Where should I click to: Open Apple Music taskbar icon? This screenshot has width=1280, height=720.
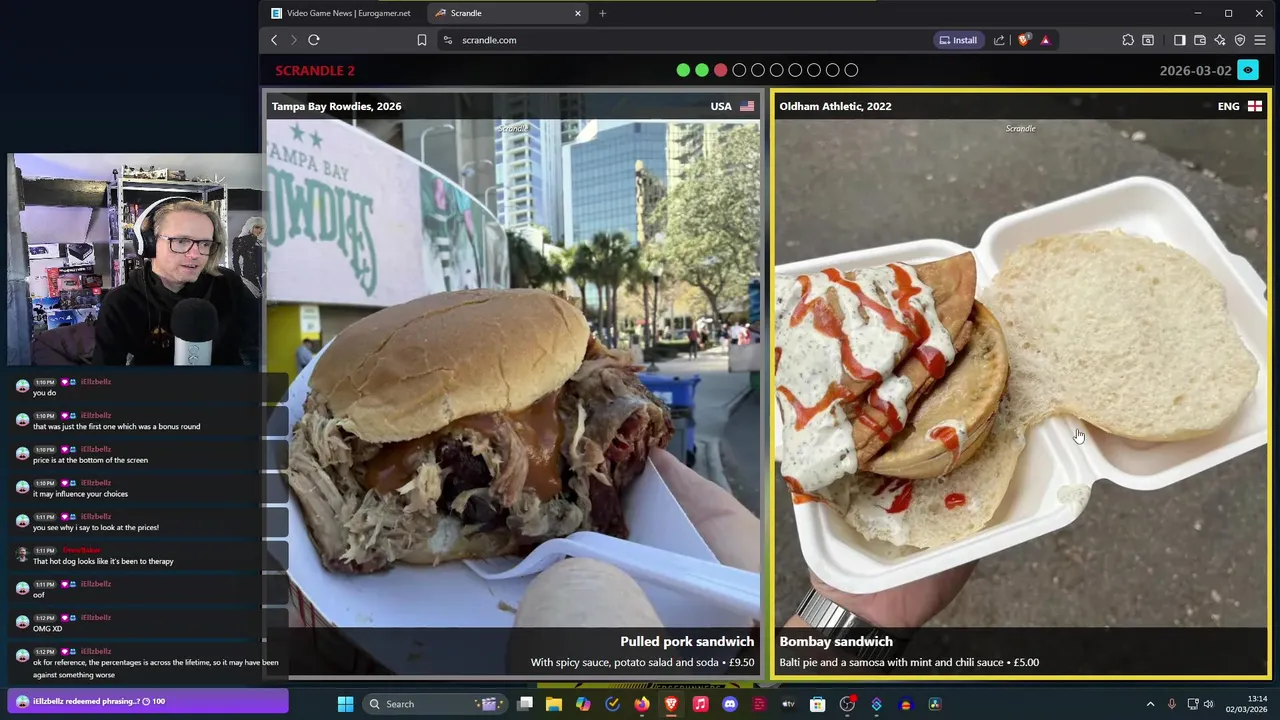pos(700,704)
